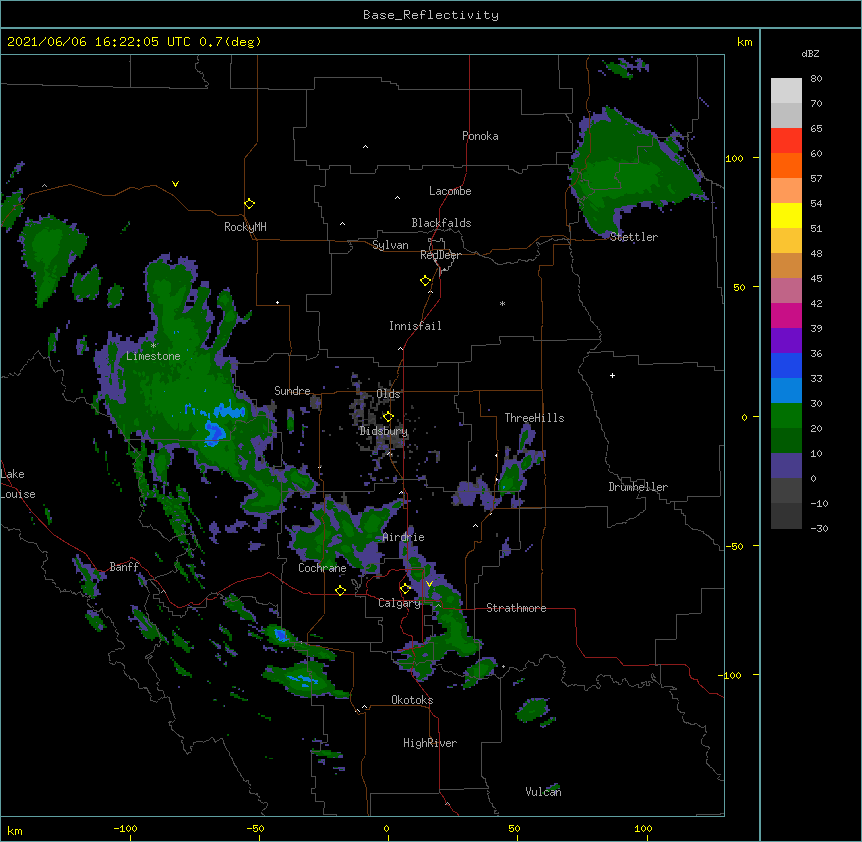
Task: Click the Base_Reflectivity title text
Action: tap(430, 15)
